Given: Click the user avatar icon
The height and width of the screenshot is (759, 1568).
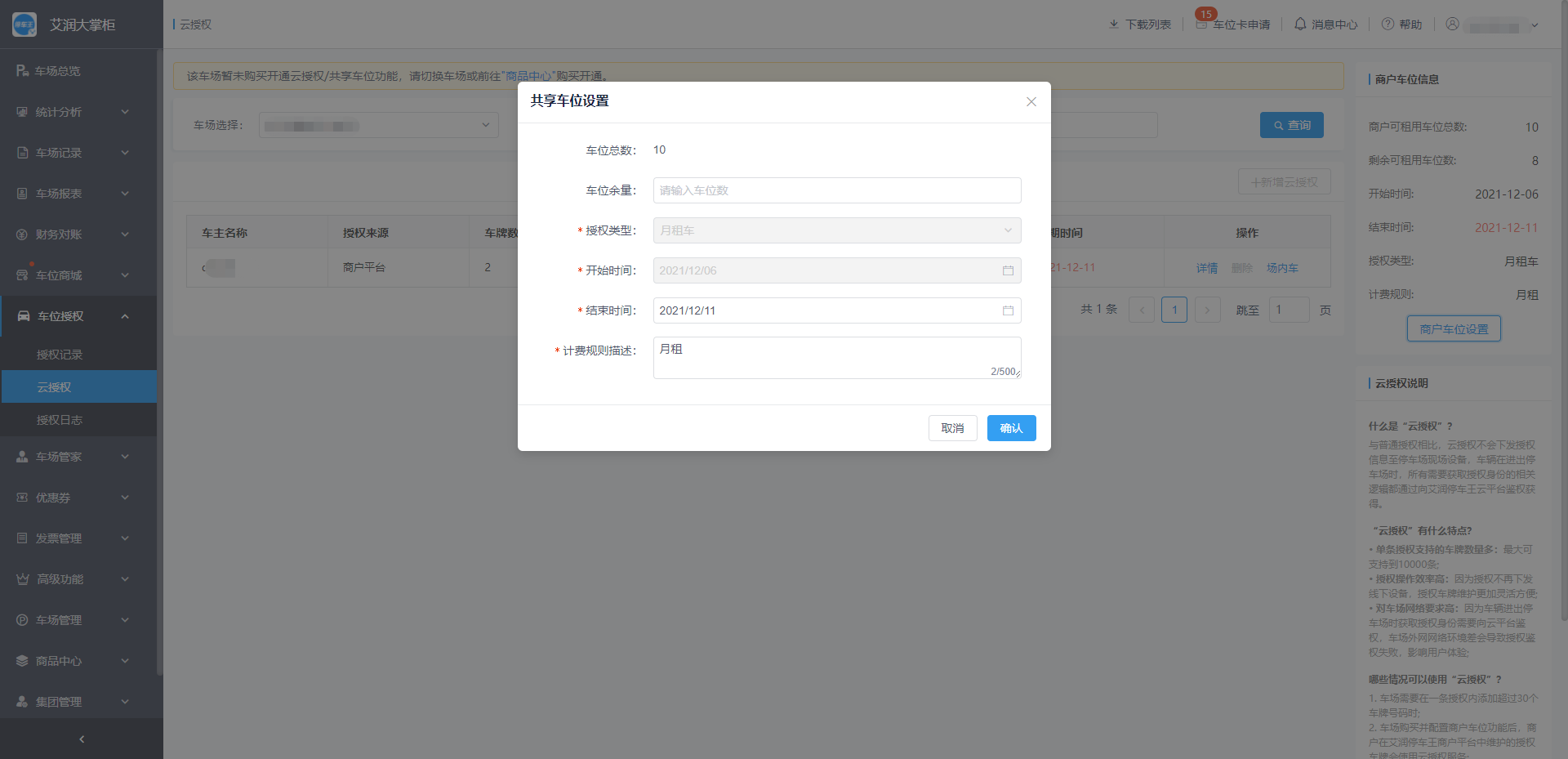Looking at the screenshot, I should [1452, 25].
